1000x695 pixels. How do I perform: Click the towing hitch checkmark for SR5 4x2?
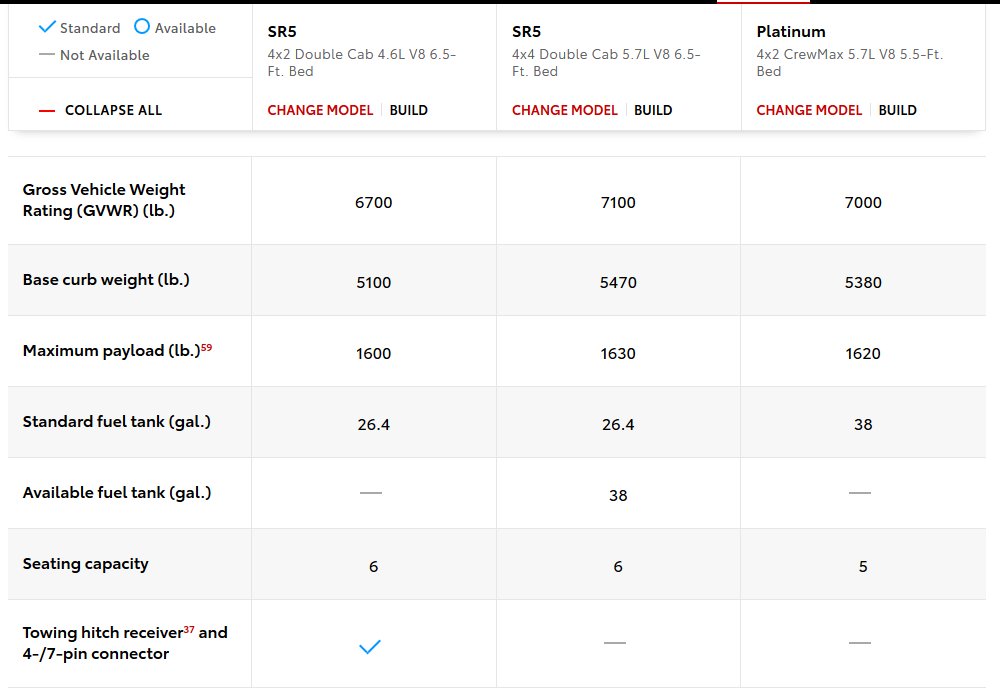[370, 647]
